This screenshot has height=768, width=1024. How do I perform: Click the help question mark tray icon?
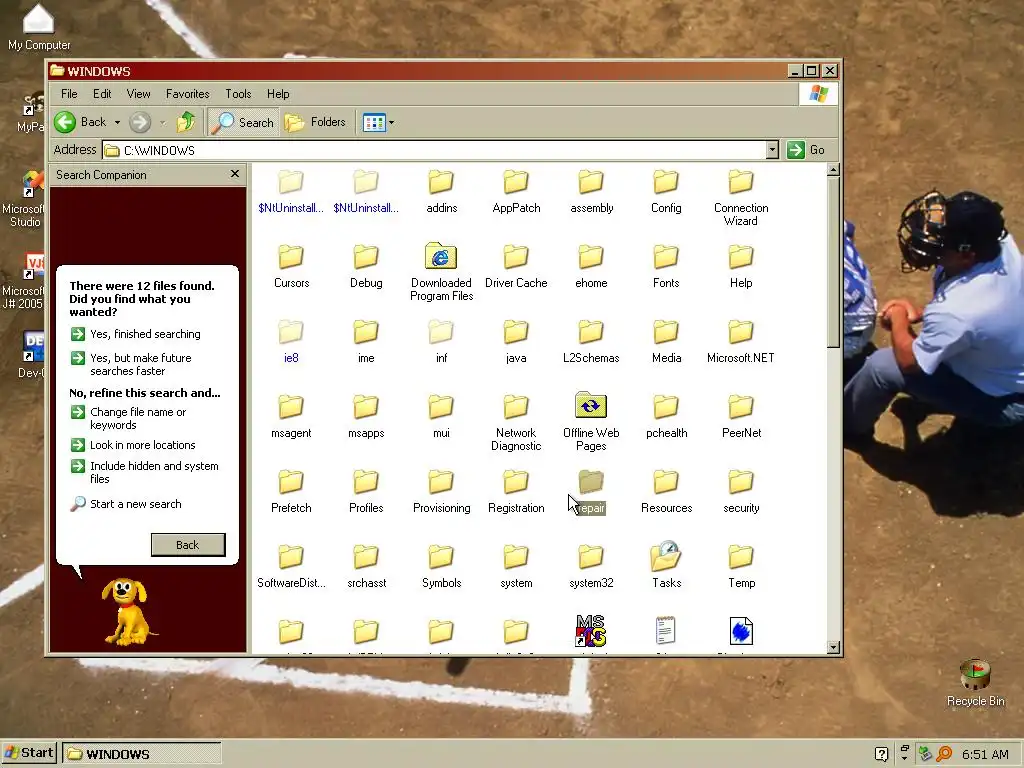881,754
